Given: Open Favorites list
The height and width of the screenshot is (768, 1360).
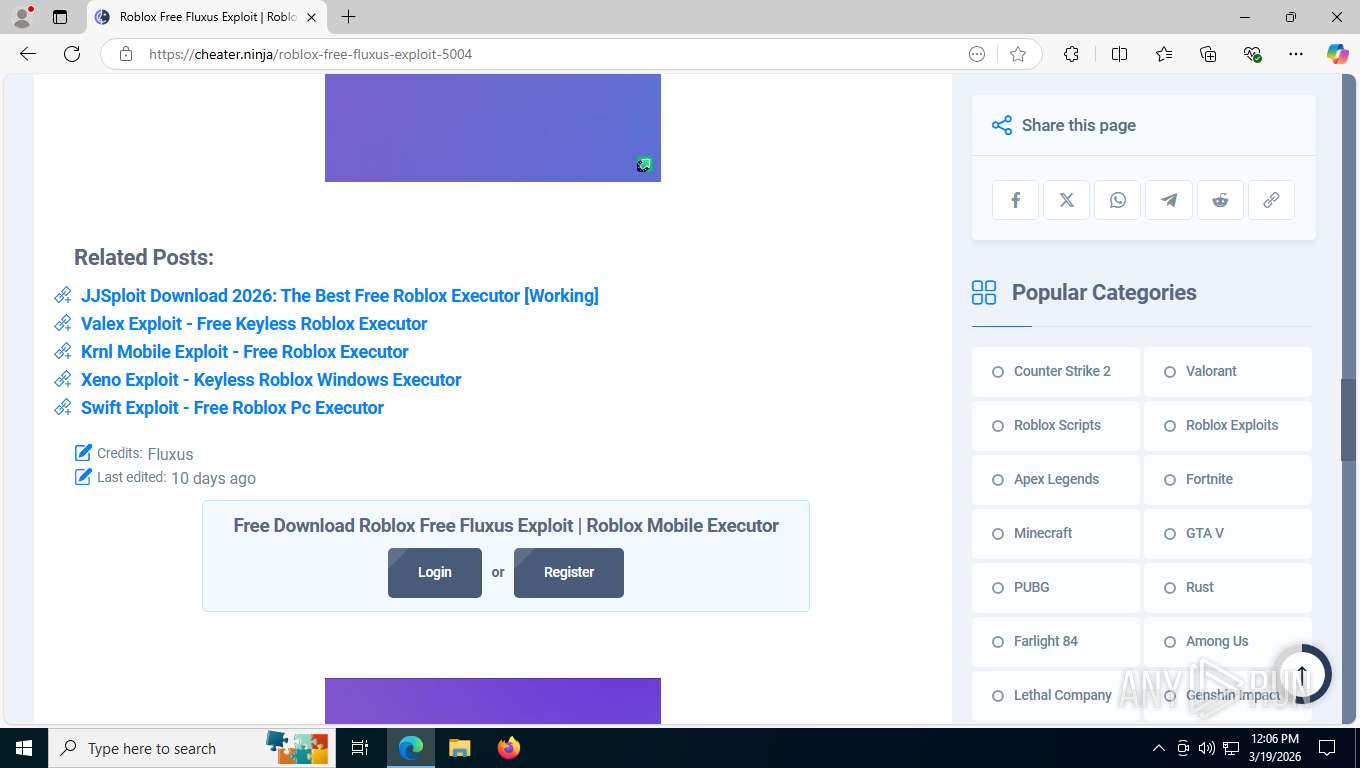Looking at the screenshot, I should point(1164,54).
